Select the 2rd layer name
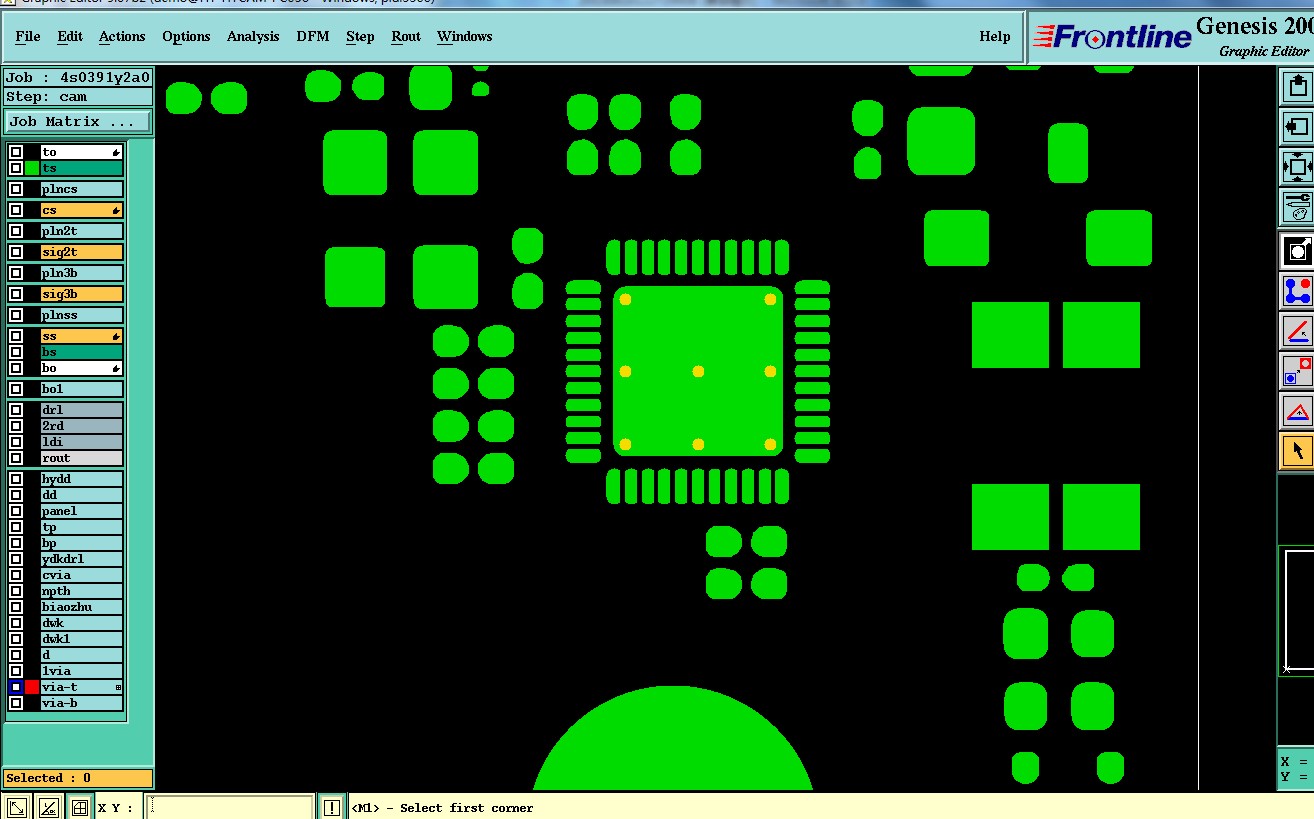 (81, 426)
